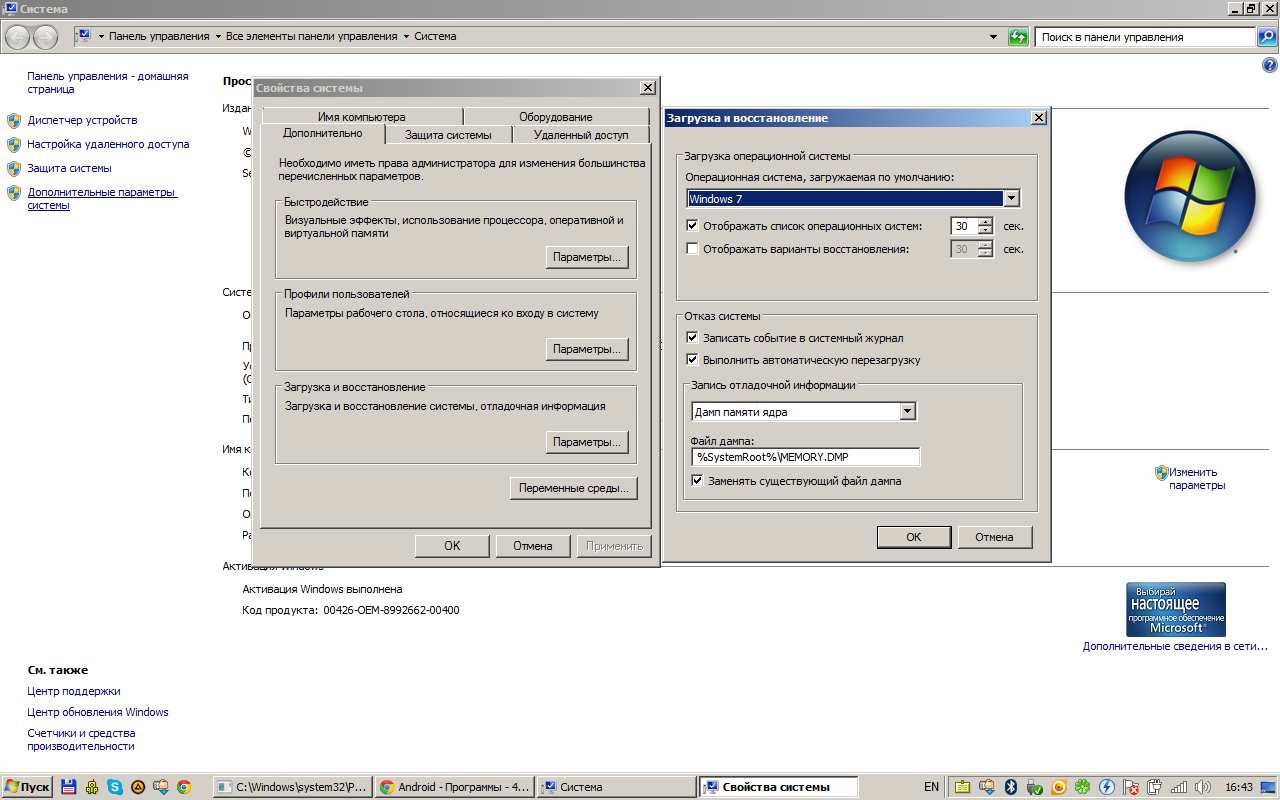The width and height of the screenshot is (1280, 800).
Task: Launch Skype from the quick launch bar
Action: click(x=115, y=787)
